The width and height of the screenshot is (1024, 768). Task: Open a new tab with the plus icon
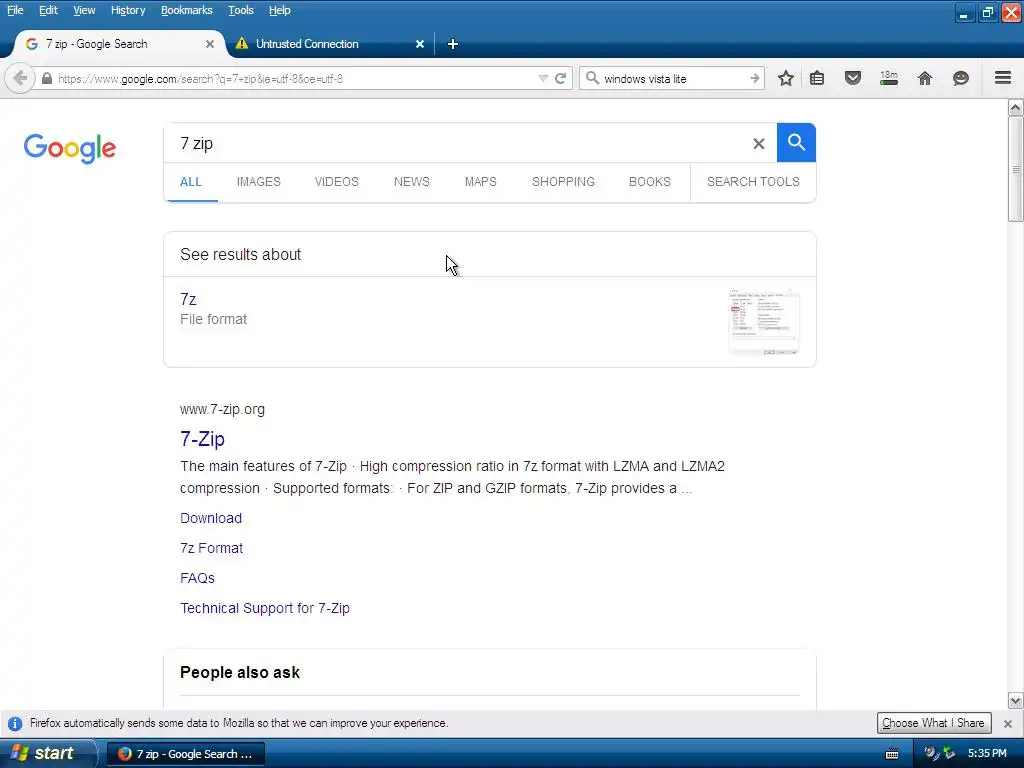[453, 44]
